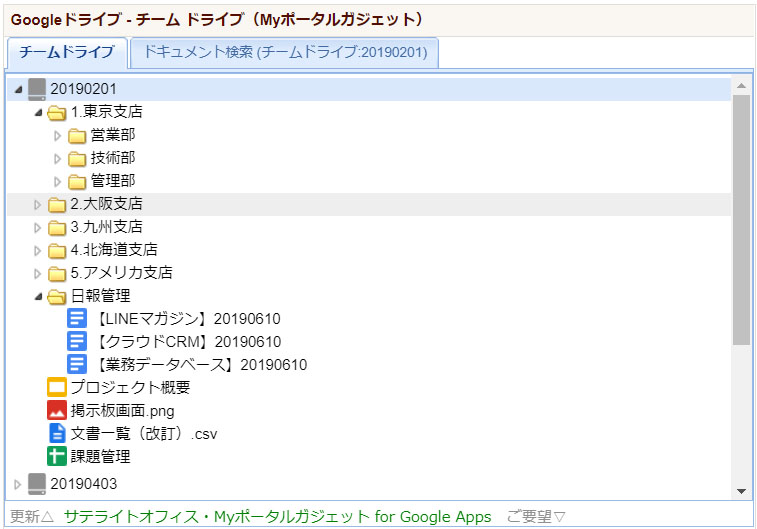The image size is (757, 529).
Task: Select the 2.大阪支店 label
Action: tap(107, 204)
